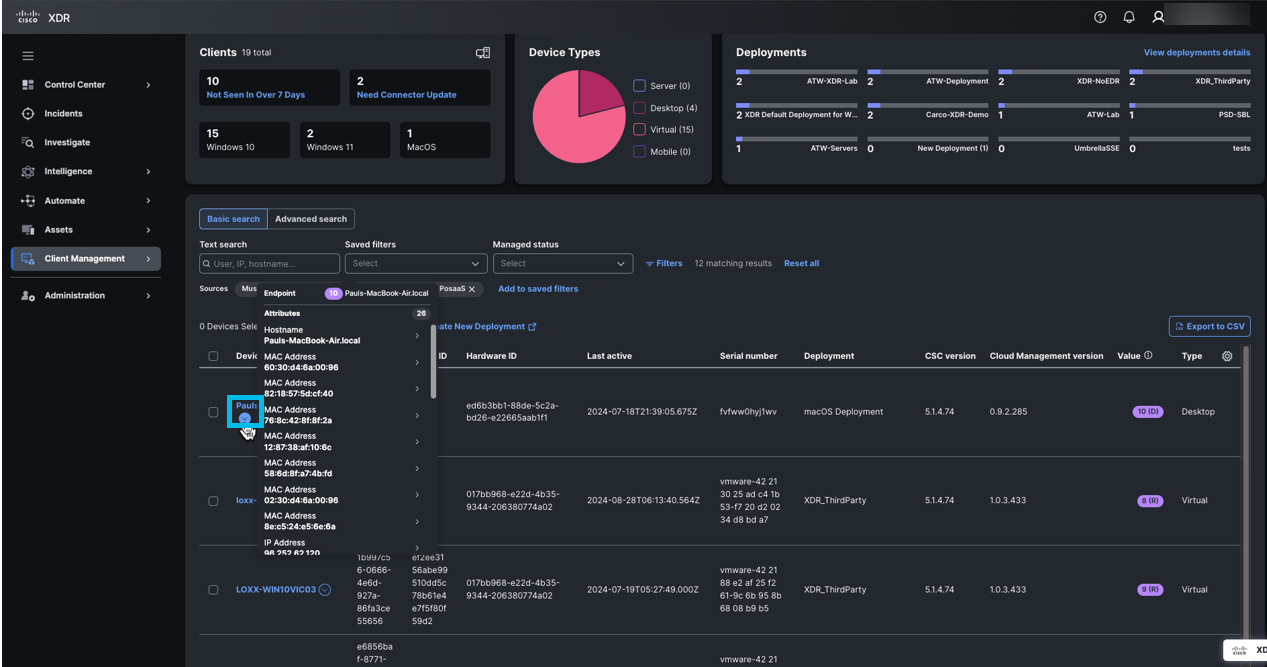Click the Investigate sidebar icon
1267x667 pixels.
tap(28, 143)
